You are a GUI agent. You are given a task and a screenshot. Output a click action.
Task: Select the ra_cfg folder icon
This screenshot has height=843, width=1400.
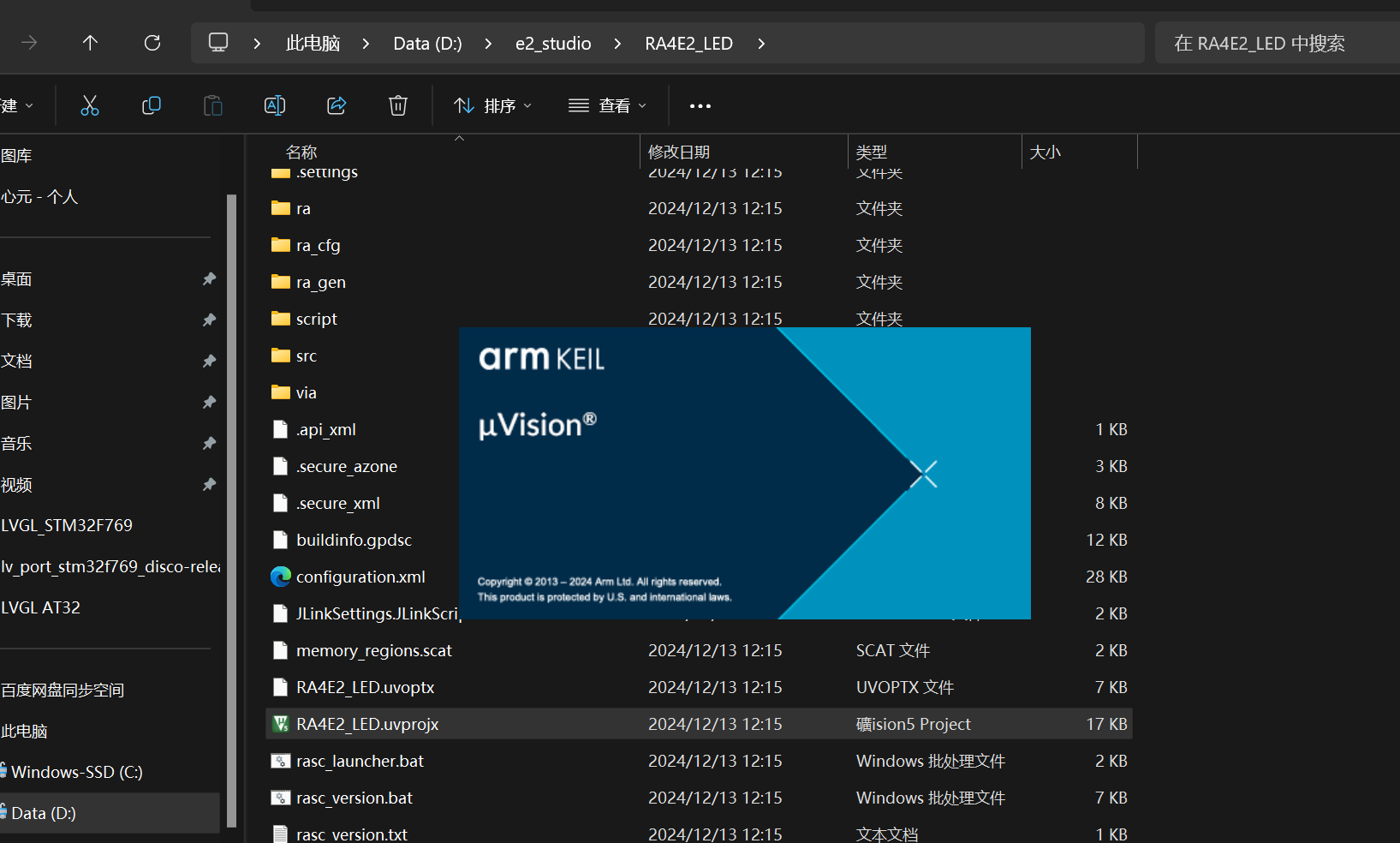281,245
